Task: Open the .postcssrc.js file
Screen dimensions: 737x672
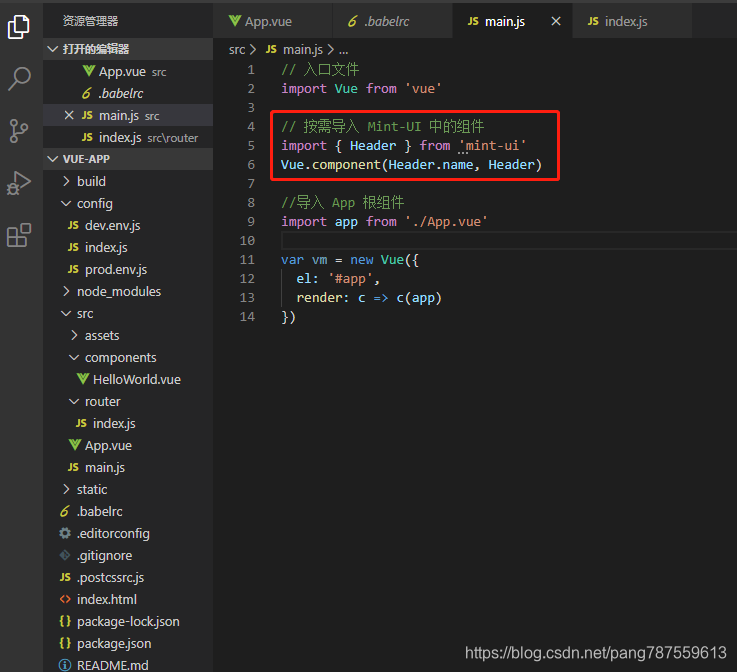Action: point(128,577)
